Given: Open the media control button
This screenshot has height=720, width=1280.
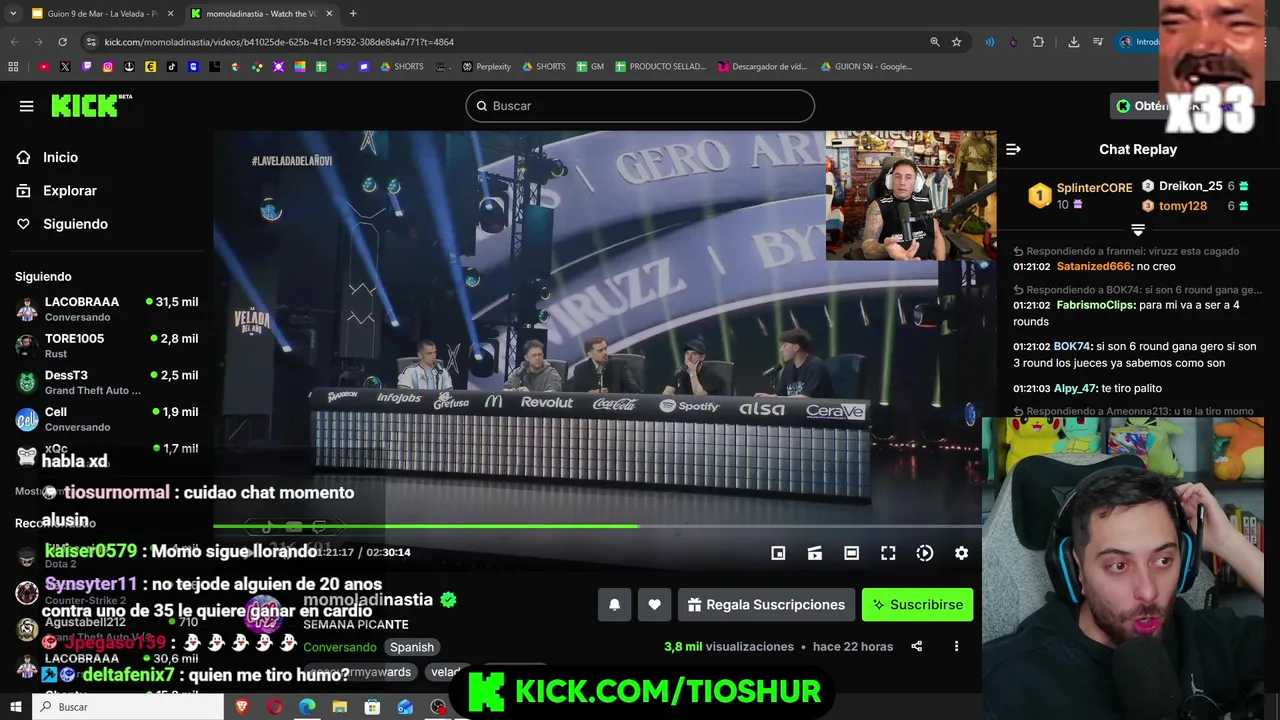Looking at the screenshot, I should (x=1098, y=42).
